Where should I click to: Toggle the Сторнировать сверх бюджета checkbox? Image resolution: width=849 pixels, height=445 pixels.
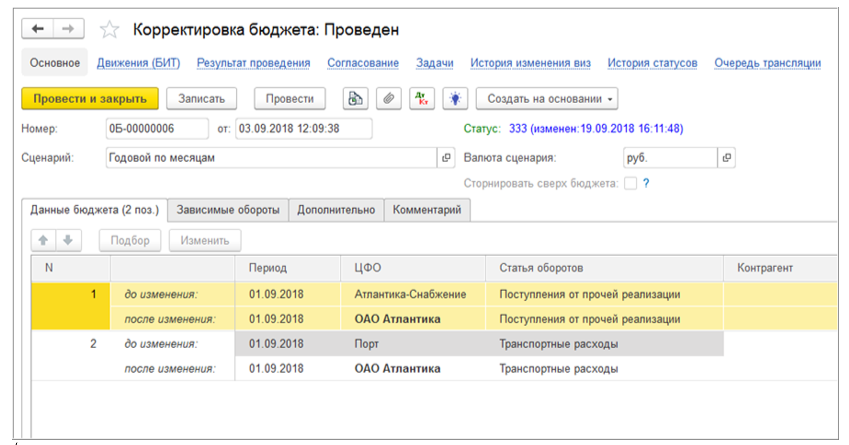(630, 183)
